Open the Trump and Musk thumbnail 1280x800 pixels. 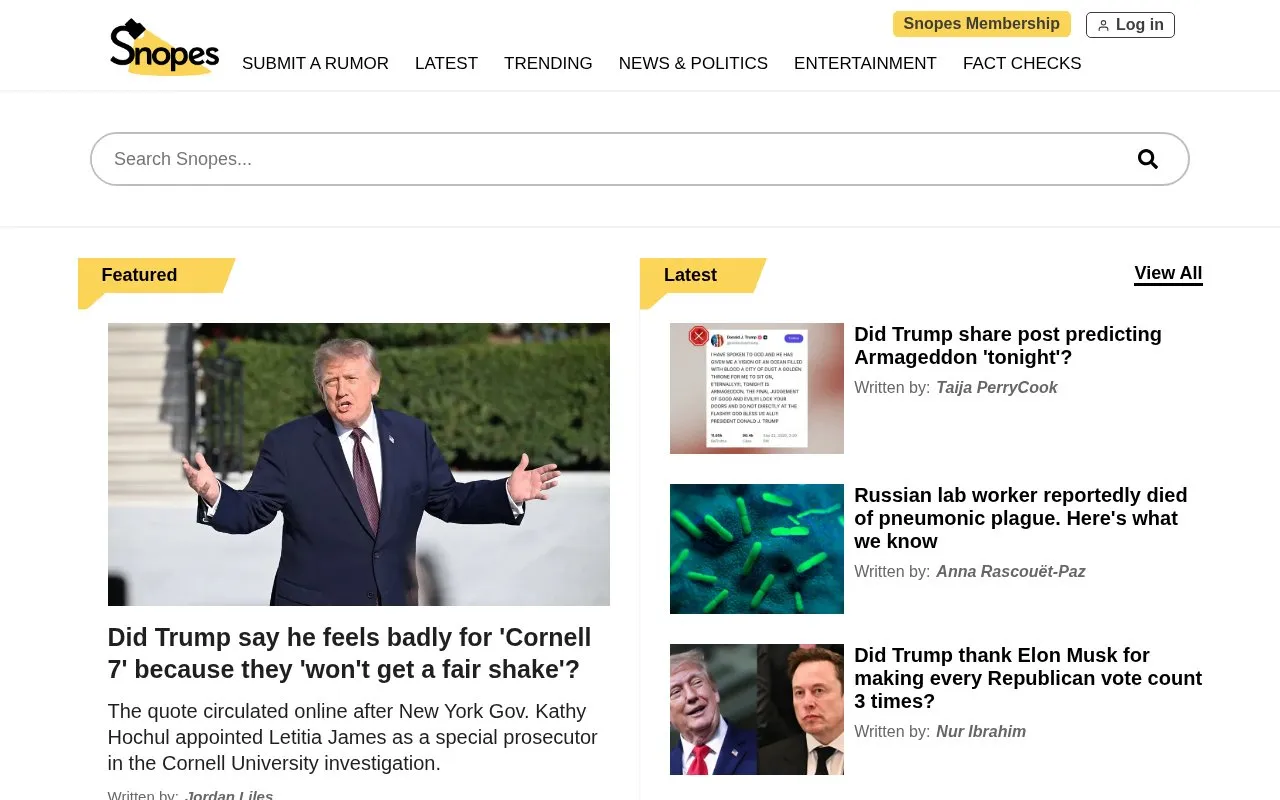(x=757, y=709)
